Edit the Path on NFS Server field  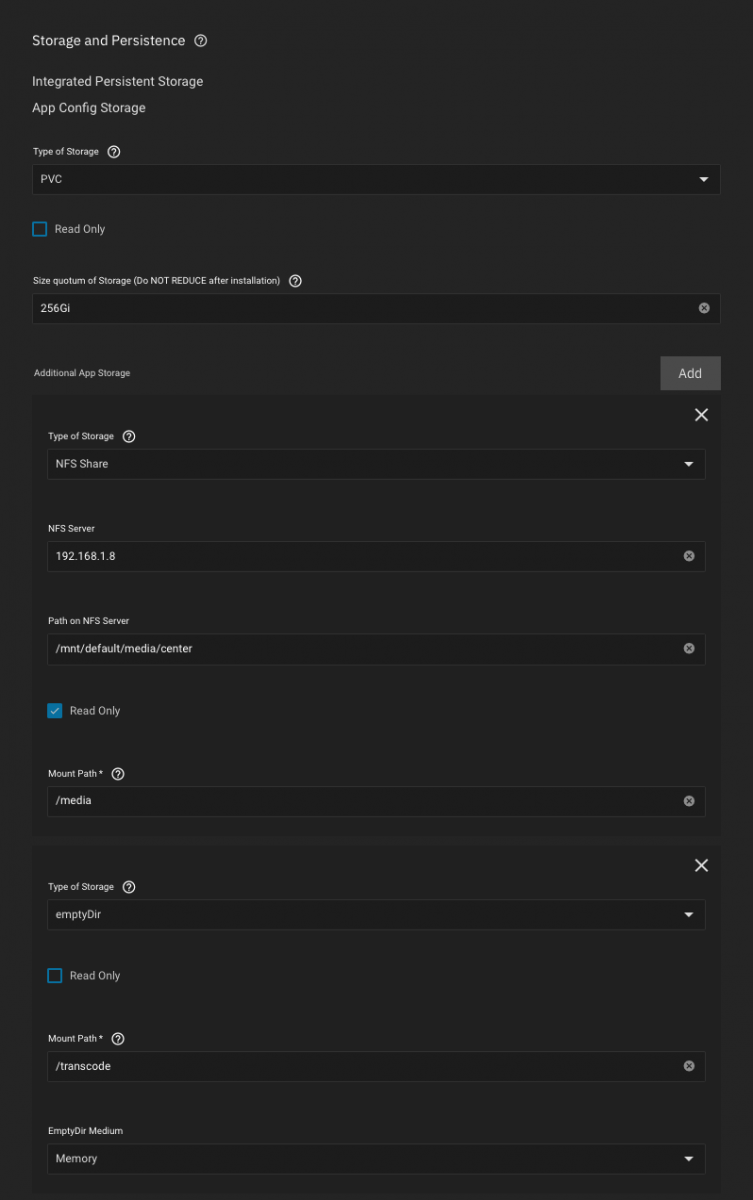tap(360, 648)
